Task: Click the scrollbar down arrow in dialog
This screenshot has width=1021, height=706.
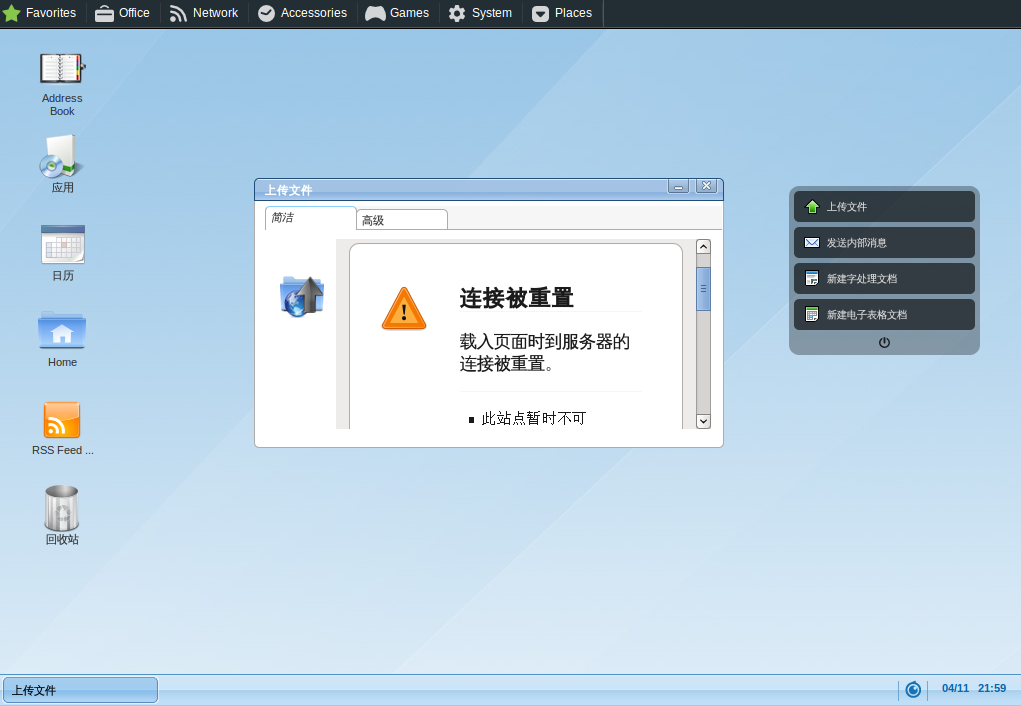Action: click(703, 421)
